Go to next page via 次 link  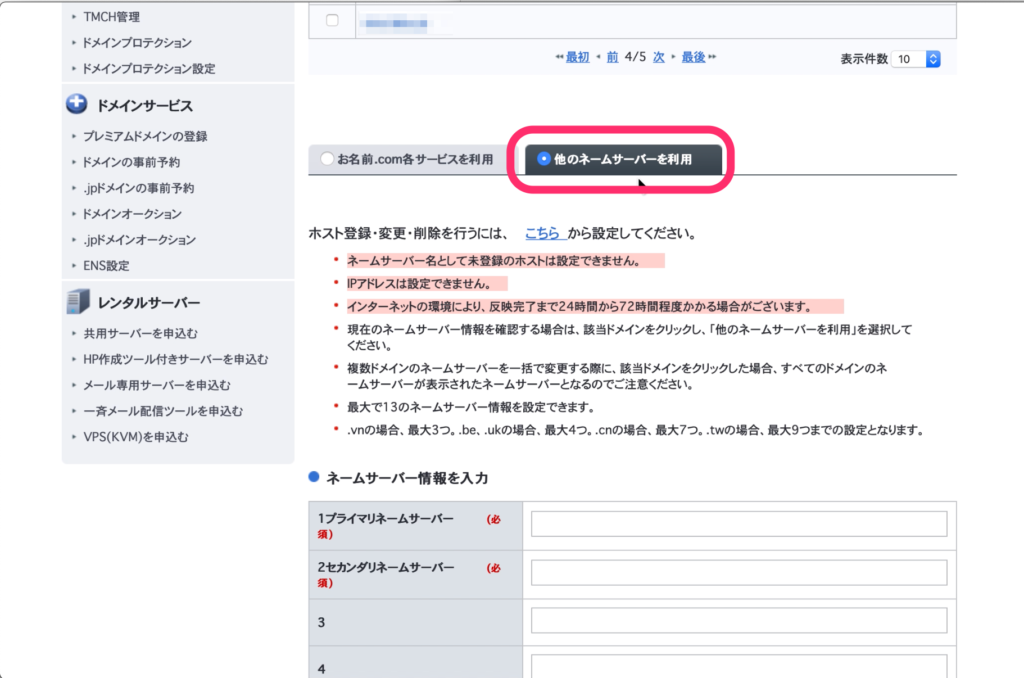click(658, 58)
